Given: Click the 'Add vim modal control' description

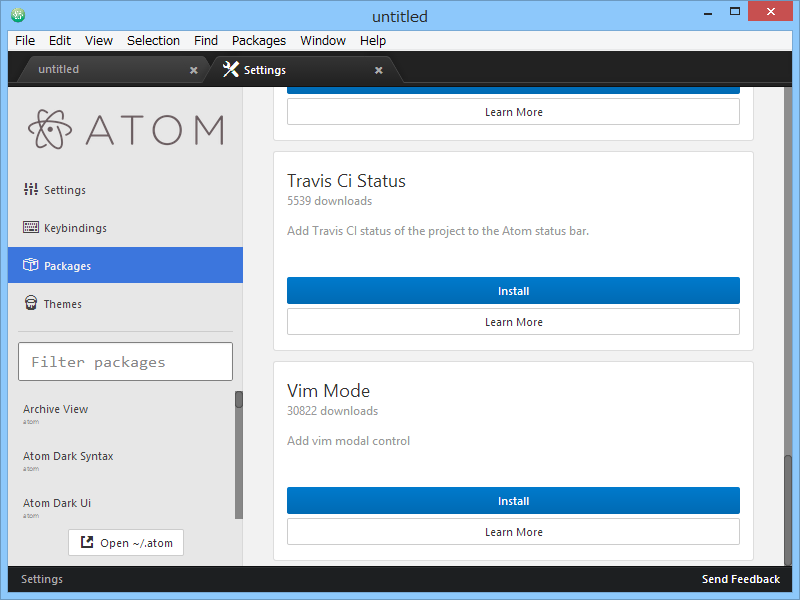Looking at the screenshot, I should pyautogui.click(x=348, y=441).
